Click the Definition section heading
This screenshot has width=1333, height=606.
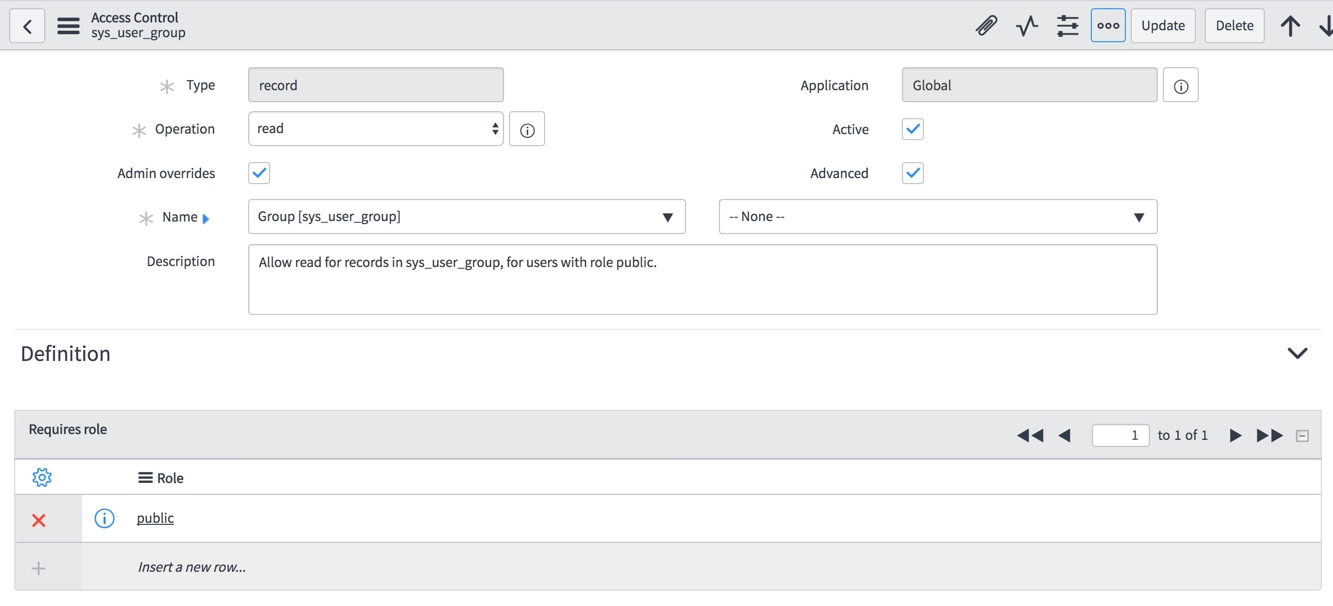(66, 354)
